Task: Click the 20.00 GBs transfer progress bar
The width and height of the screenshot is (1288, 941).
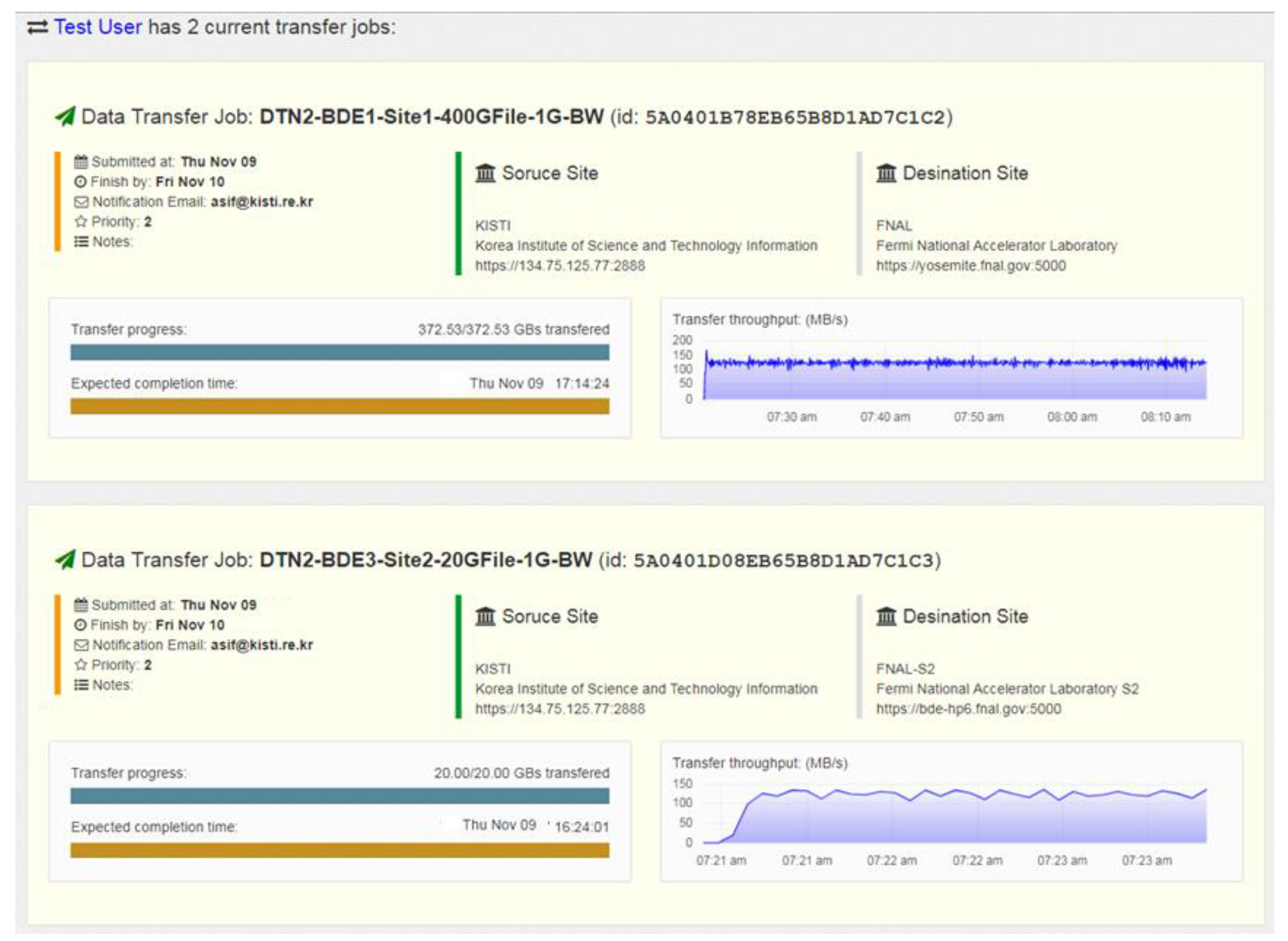Action: (x=340, y=796)
